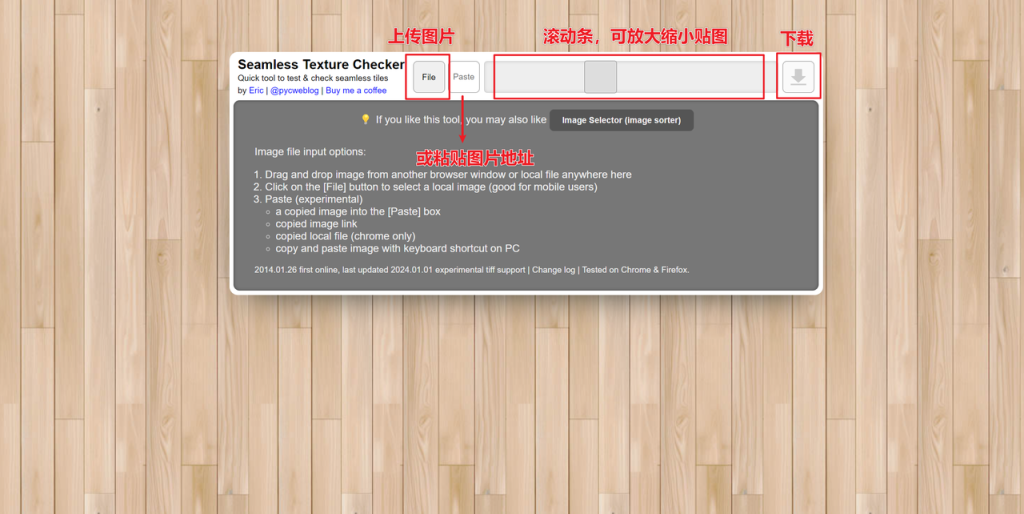The height and width of the screenshot is (514, 1024).
Task: Click the zoom slider thumb
Action: pyautogui.click(x=600, y=77)
